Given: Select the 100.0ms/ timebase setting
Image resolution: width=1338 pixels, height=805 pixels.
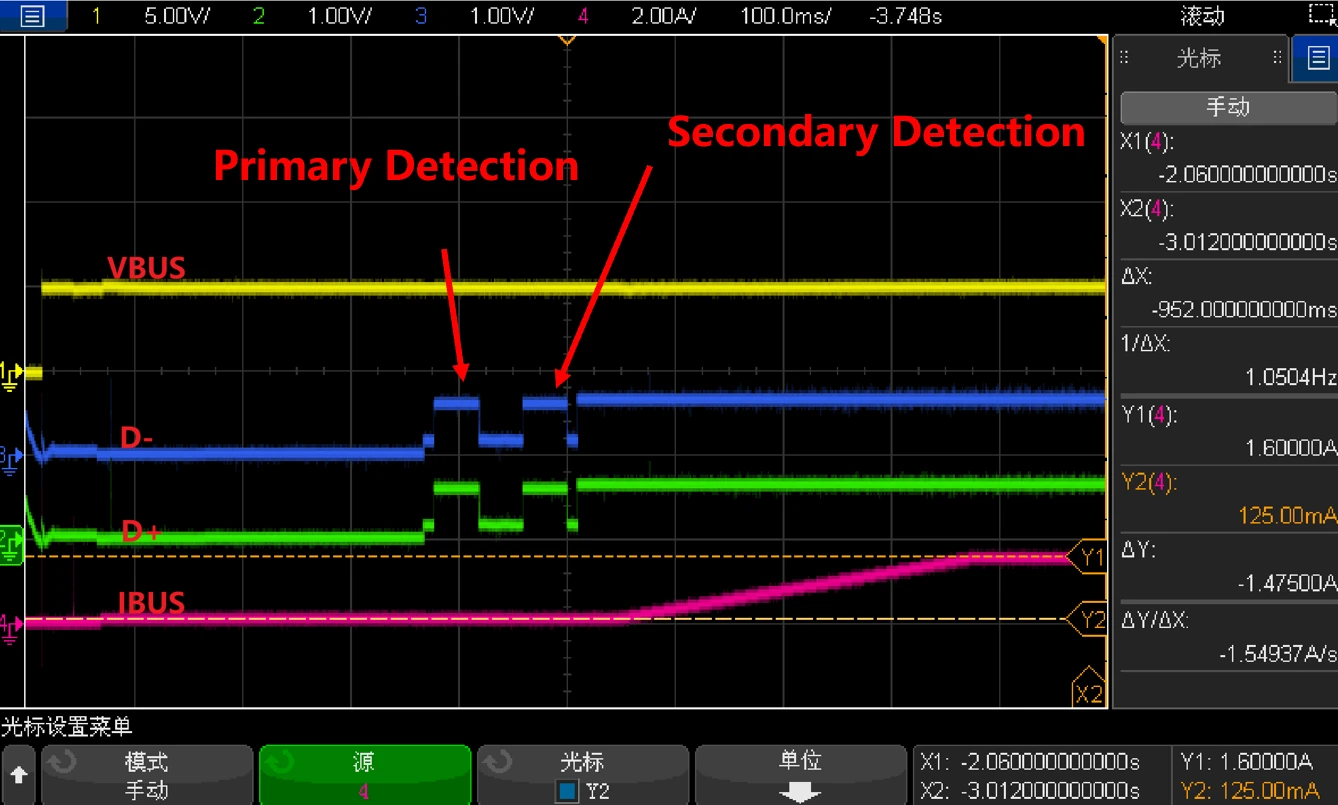Looking at the screenshot, I should coord(778,16).
